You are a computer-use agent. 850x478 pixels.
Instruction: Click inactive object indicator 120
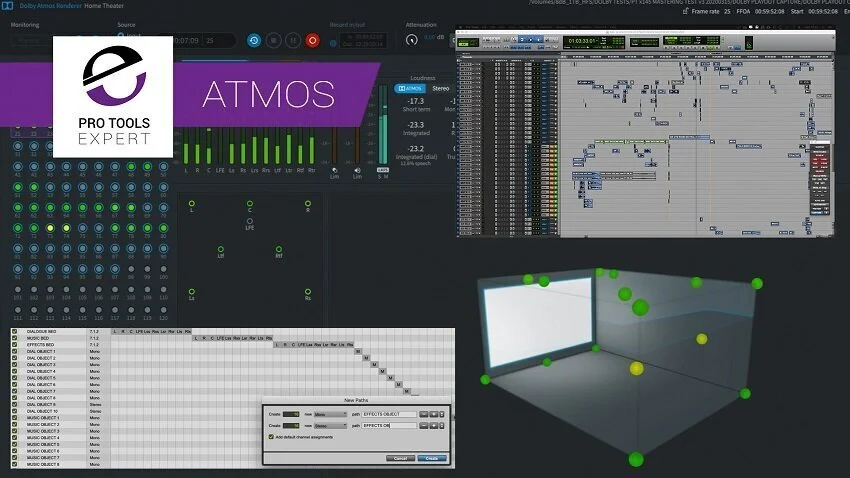tap(164, 310)
